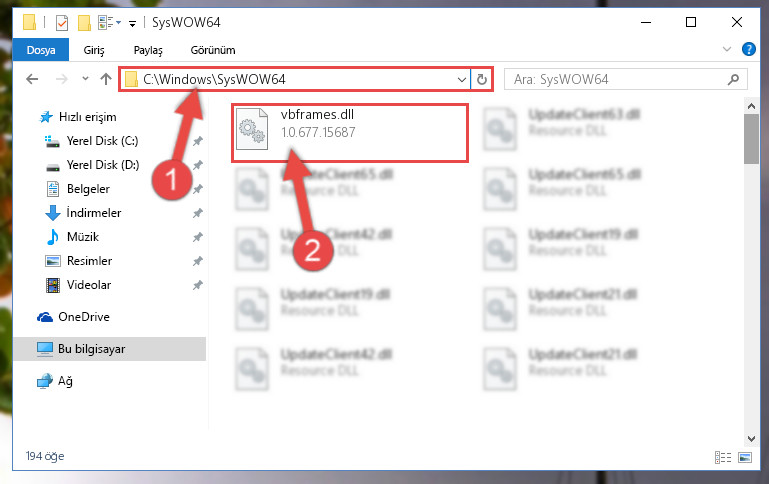Go up one folder with the up arrow

[106, 79]
